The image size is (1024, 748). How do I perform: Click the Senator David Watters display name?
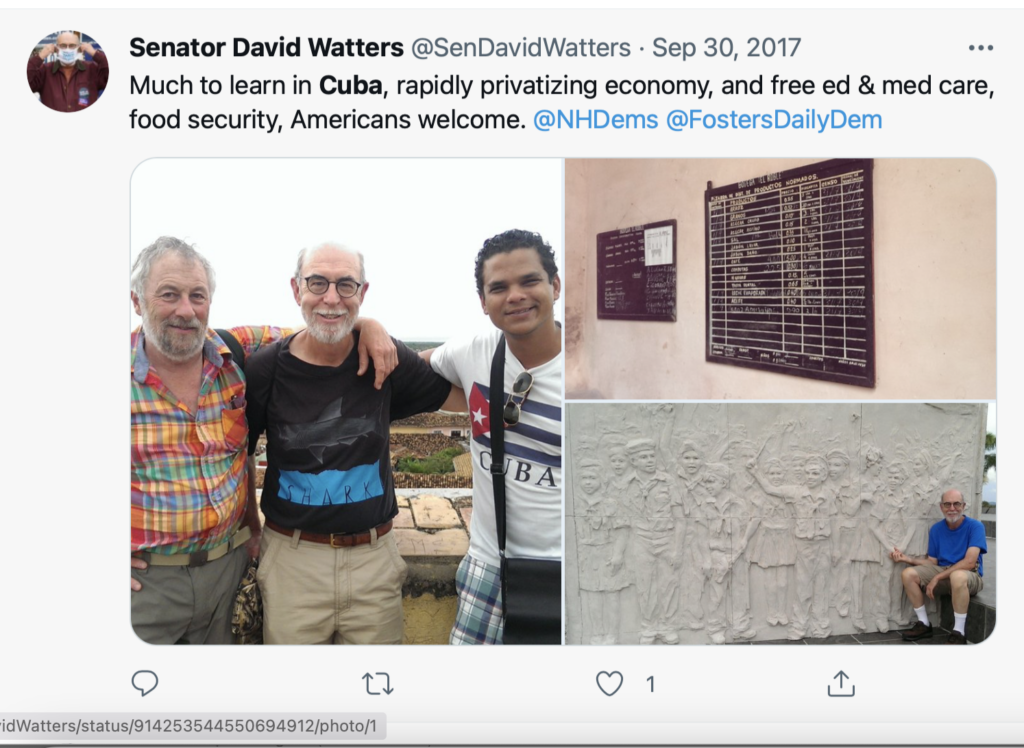point(266,48)
